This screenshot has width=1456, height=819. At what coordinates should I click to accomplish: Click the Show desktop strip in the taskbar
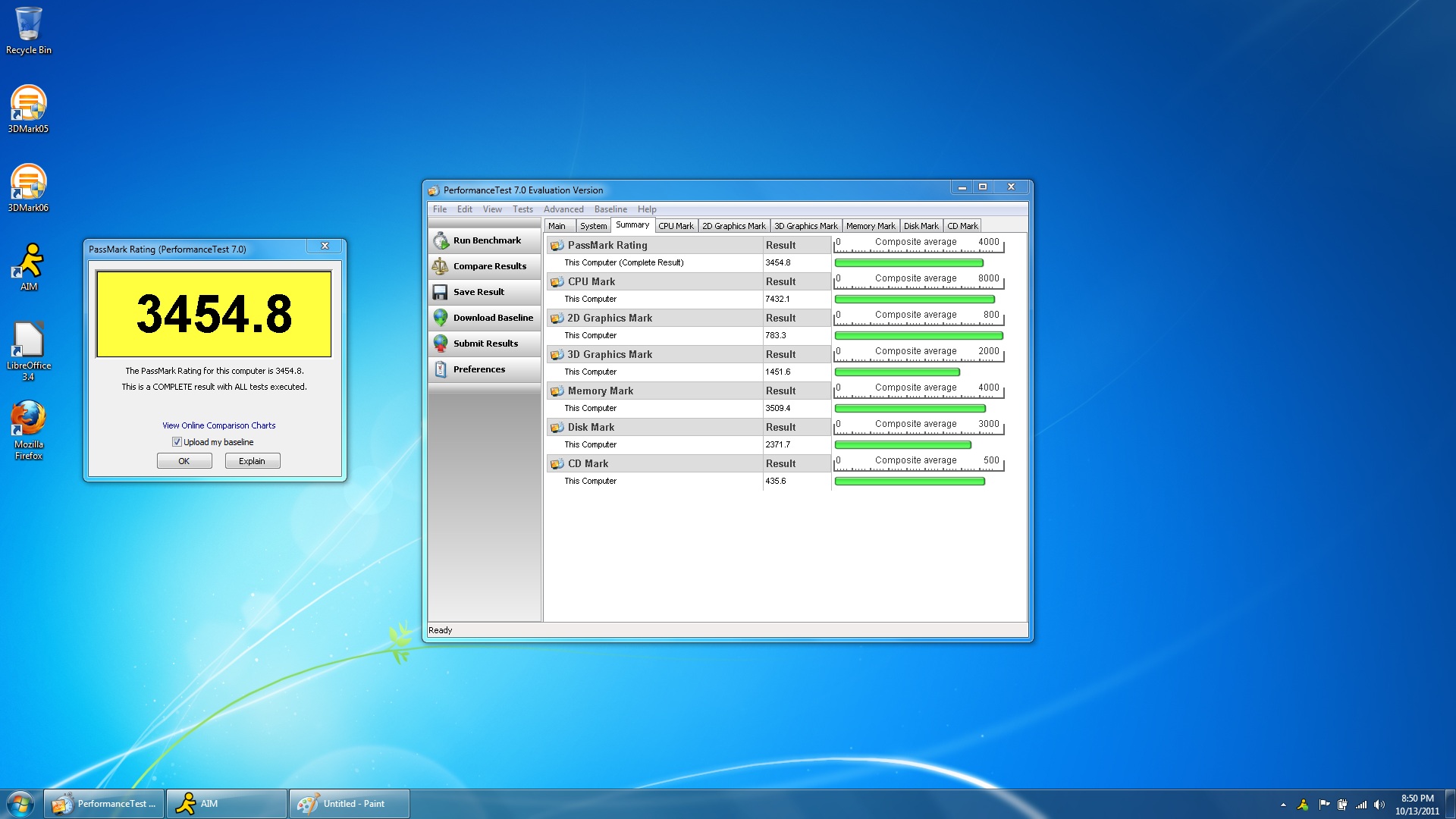tap(1450, 804)
